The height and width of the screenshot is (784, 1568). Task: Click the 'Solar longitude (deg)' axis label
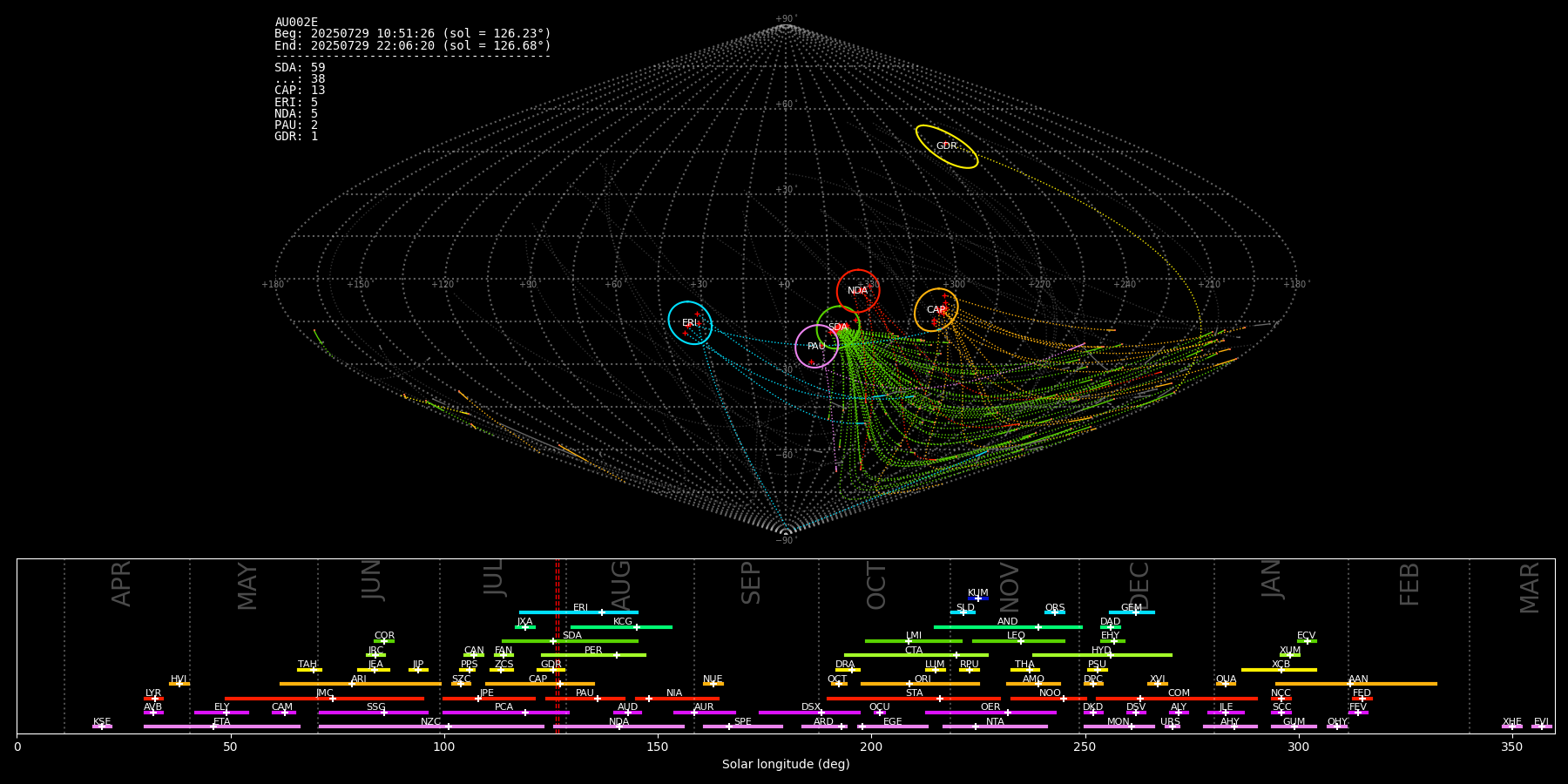click(786, 765)
